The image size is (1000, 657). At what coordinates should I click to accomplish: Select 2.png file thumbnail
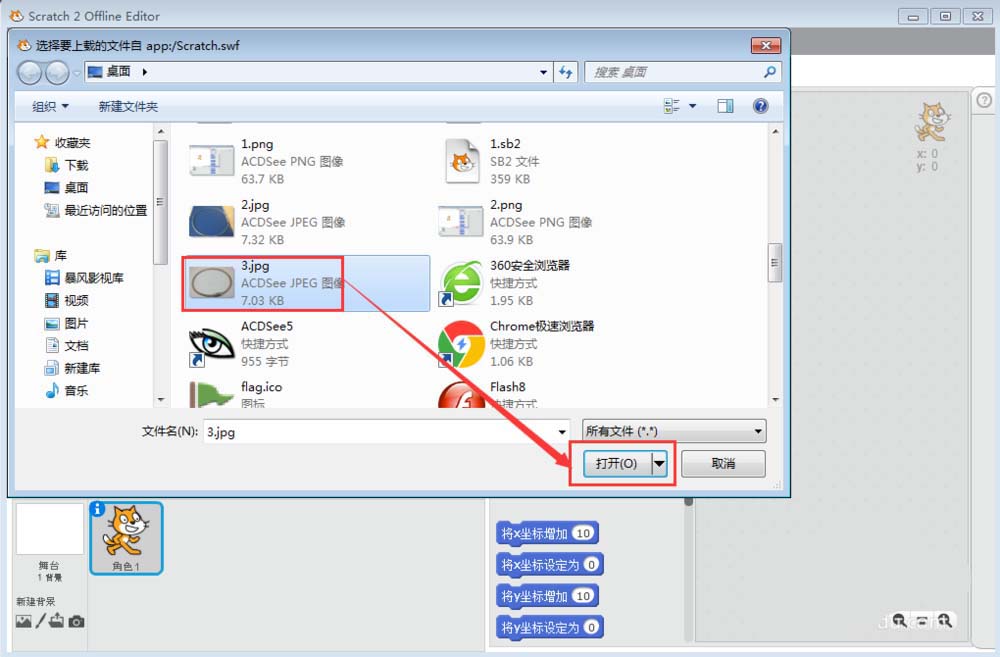click(x=460, y=221)
